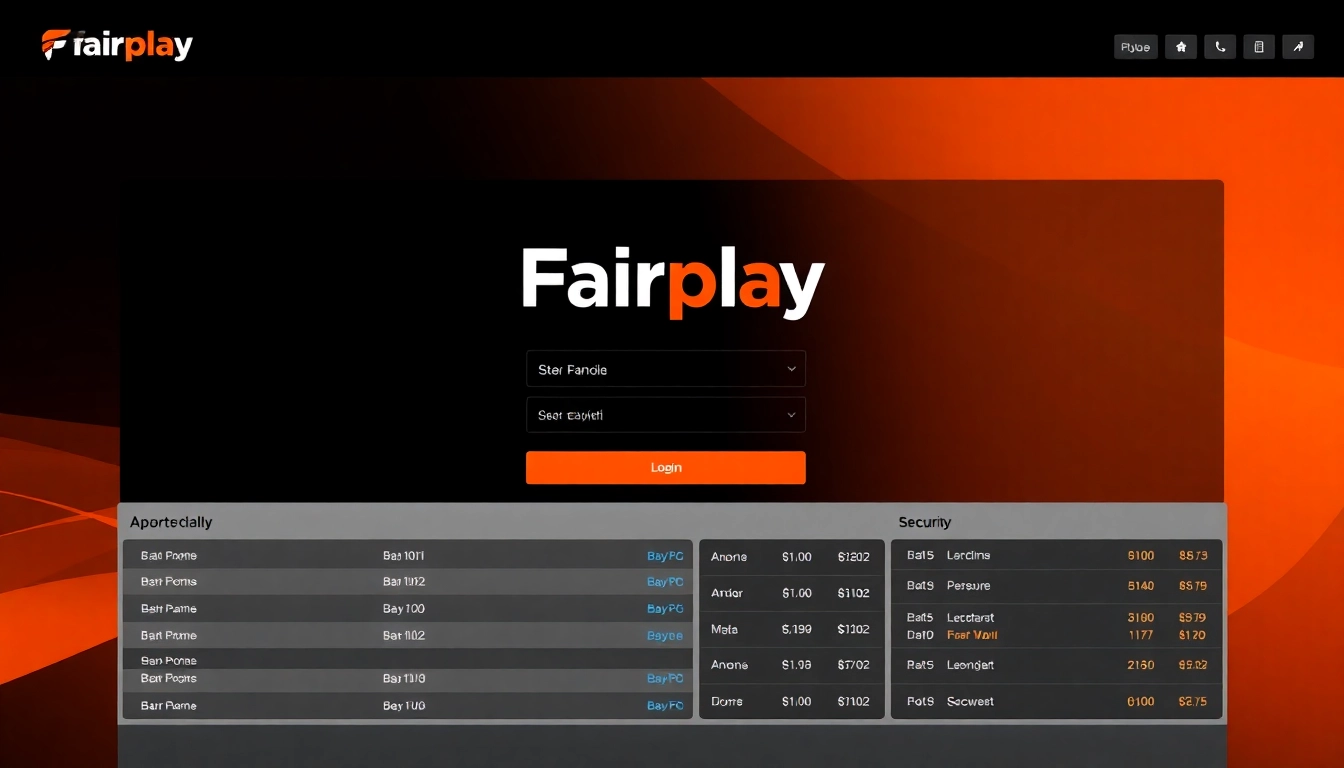Select the "Lectarat" entry
The width and height of the screenshot is (1344, 768).
(970, 618)
